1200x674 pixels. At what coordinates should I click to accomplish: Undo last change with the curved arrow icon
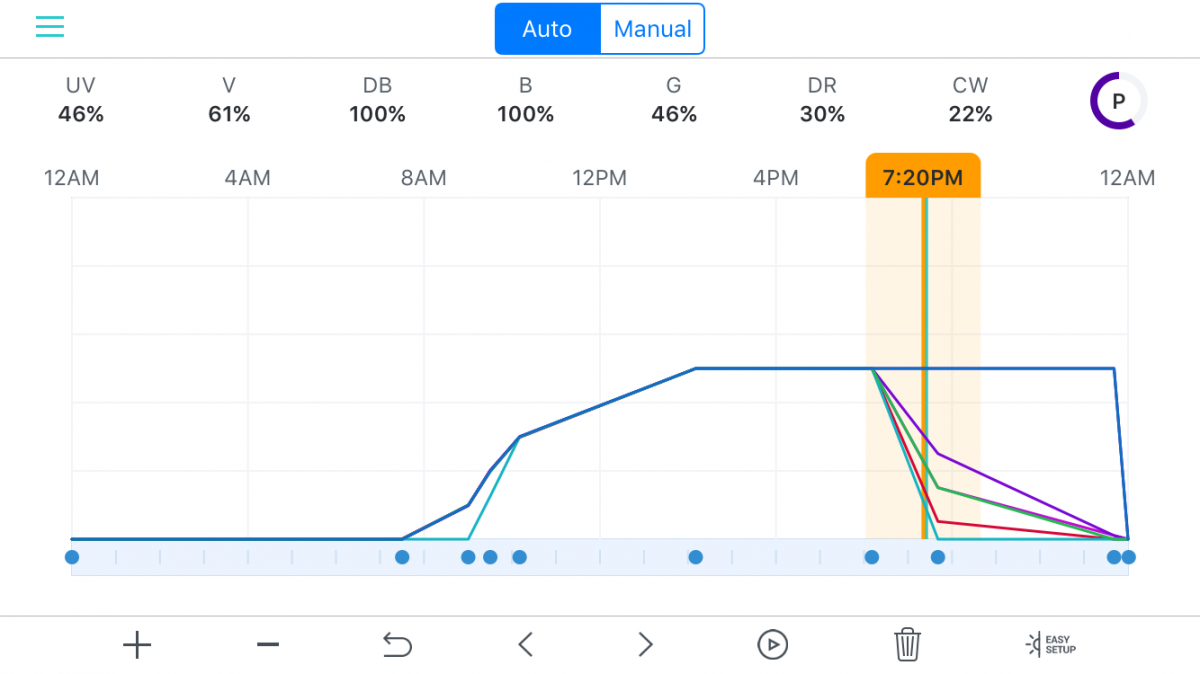coord(397,645)
